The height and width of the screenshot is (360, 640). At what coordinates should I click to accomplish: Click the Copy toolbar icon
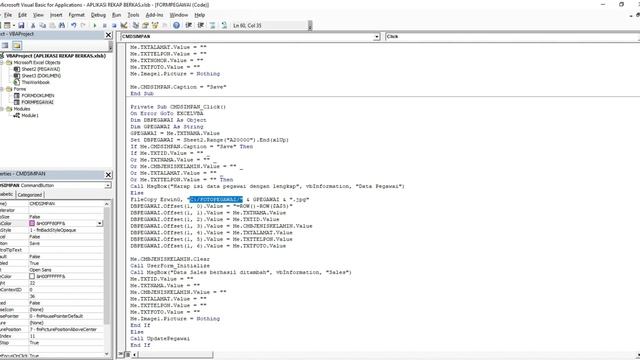click(42, 25)
